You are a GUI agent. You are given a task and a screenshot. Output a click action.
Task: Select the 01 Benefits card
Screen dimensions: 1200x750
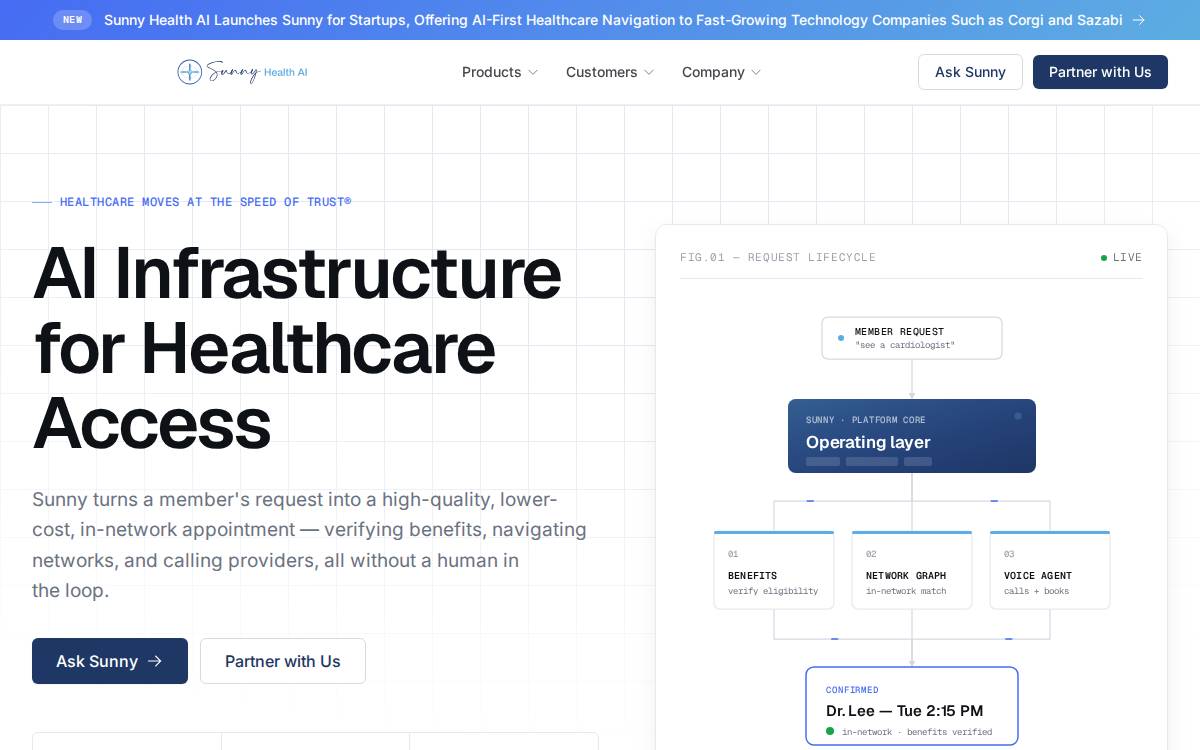pos(774,570)
